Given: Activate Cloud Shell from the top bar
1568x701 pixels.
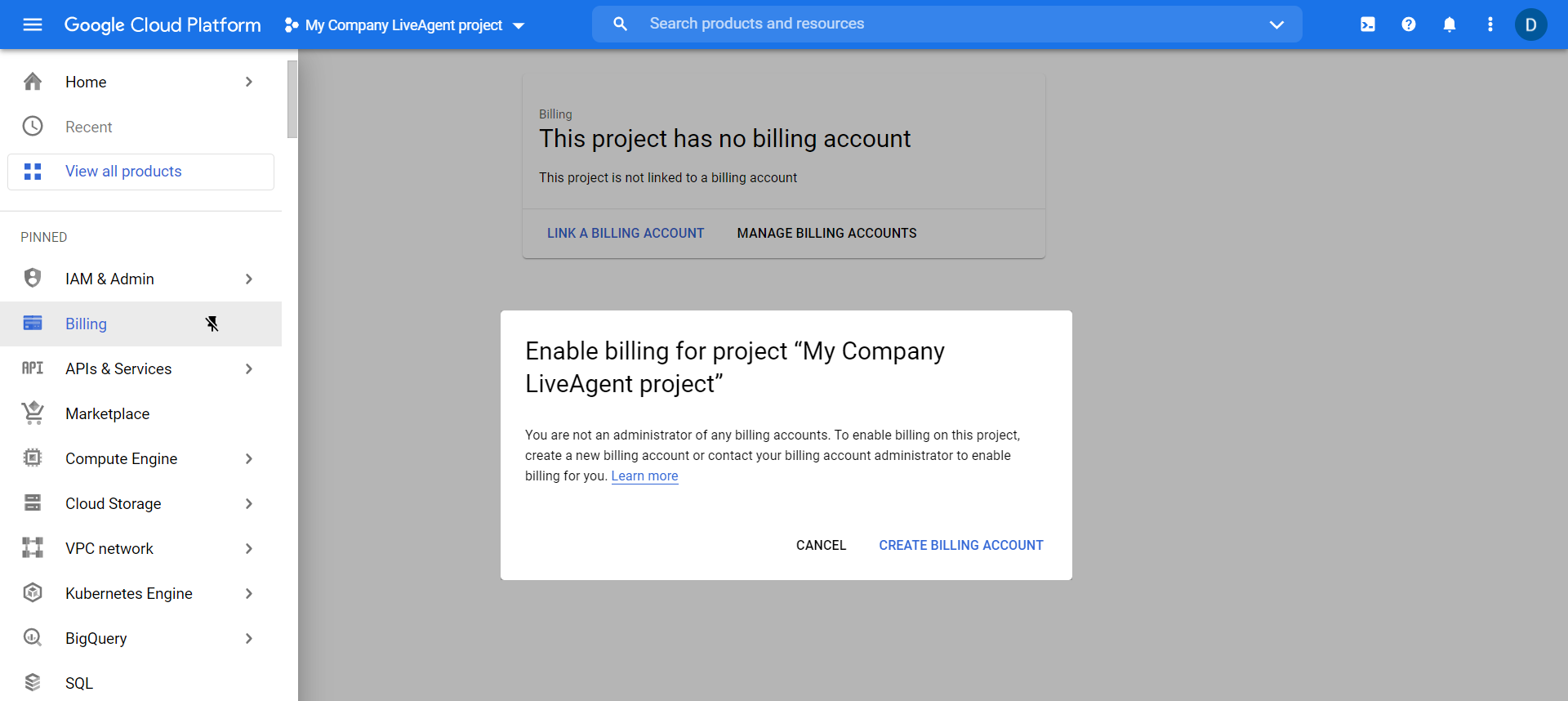Looking at the screenshot, I should 1368,25.
